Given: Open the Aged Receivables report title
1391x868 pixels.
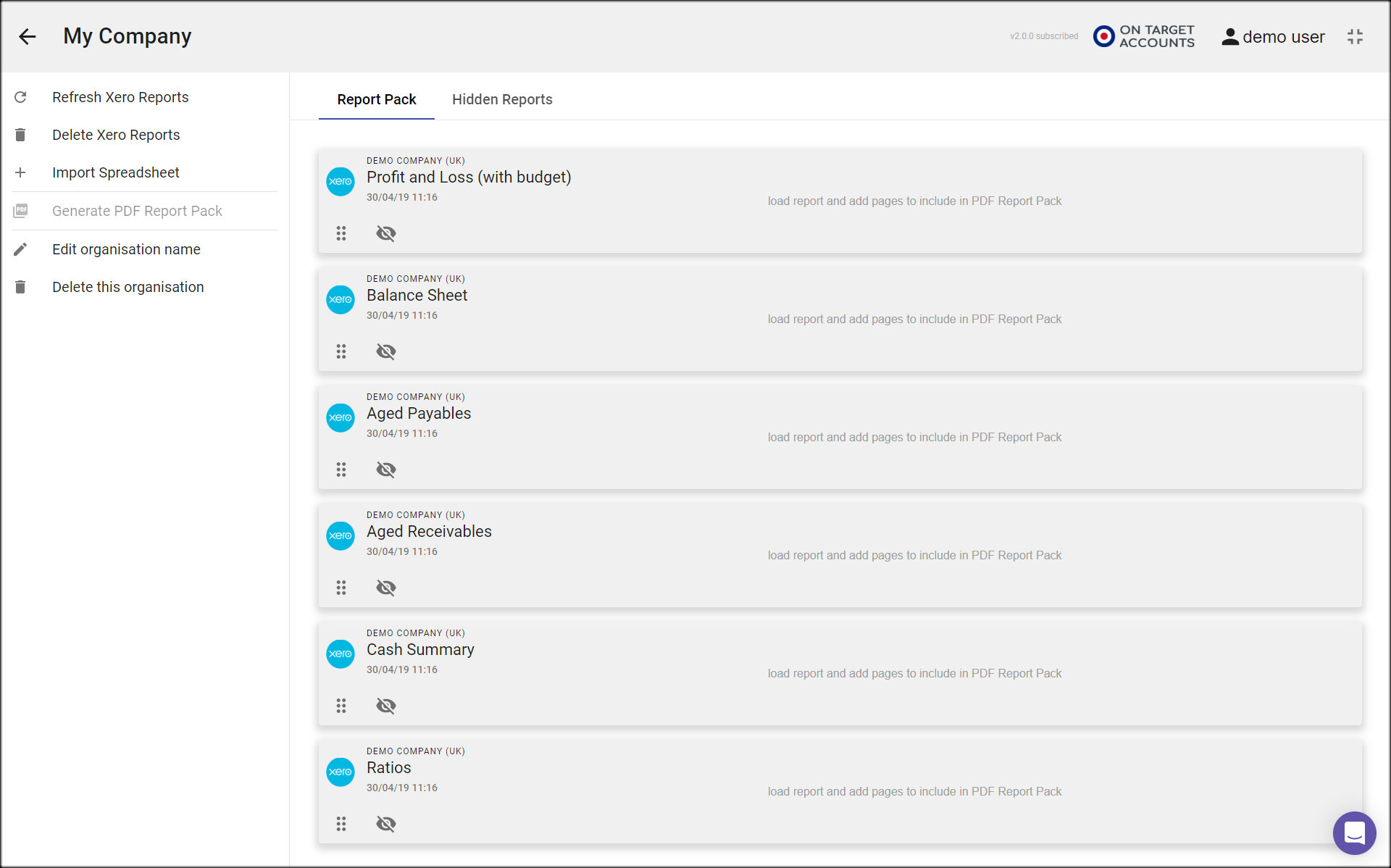Looking at the screenshot, I should (x=429, y=532).
